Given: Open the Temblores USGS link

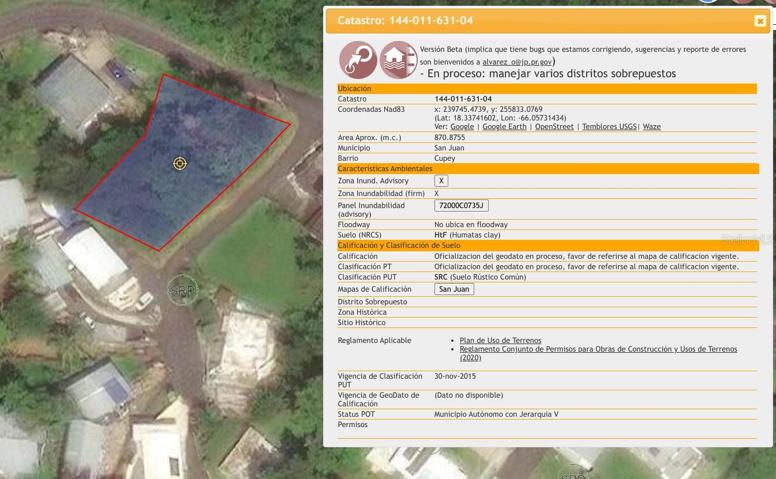Looking at the screenshot, I should [x=609, y=127].
